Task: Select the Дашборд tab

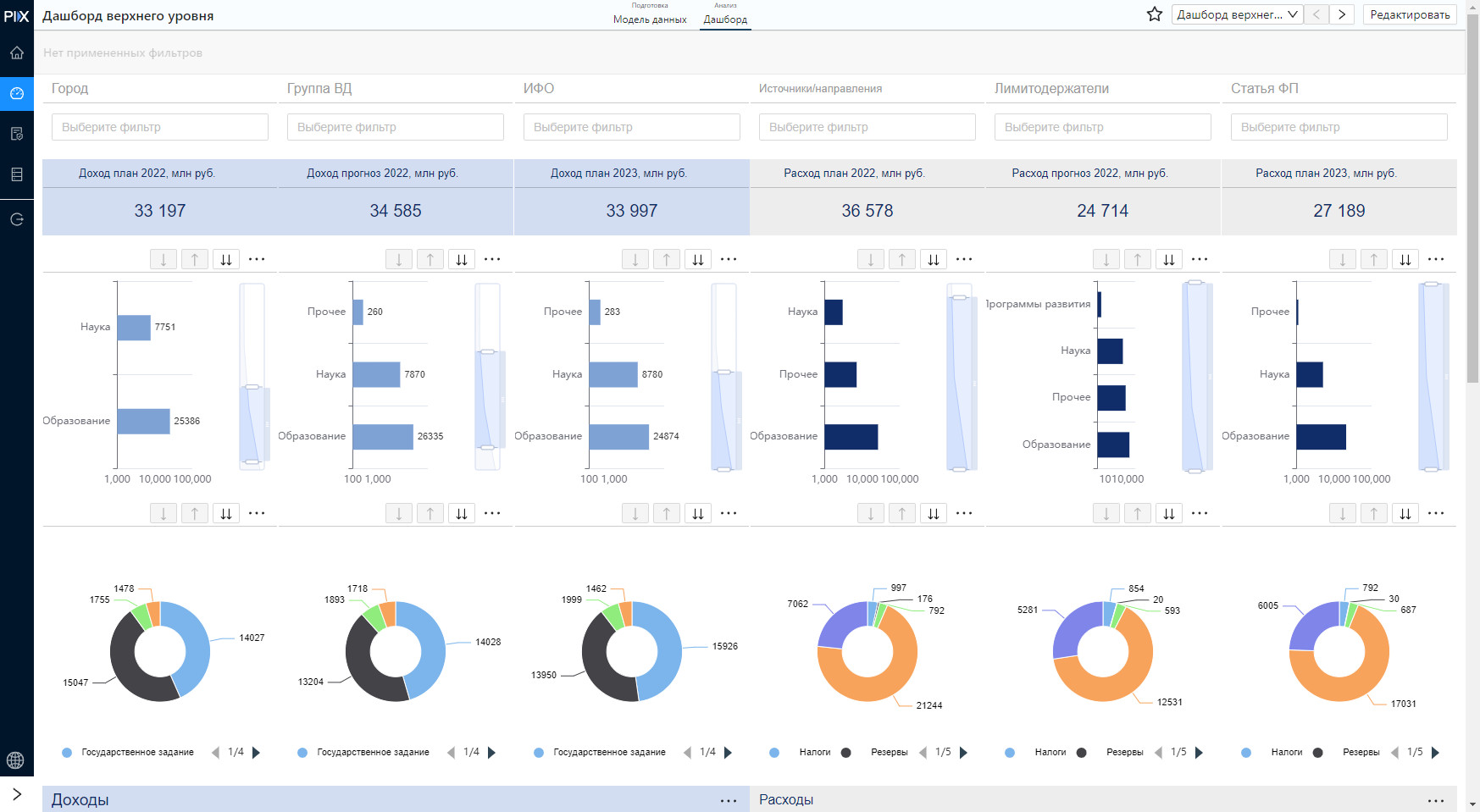Action: [x=725, y=19]
